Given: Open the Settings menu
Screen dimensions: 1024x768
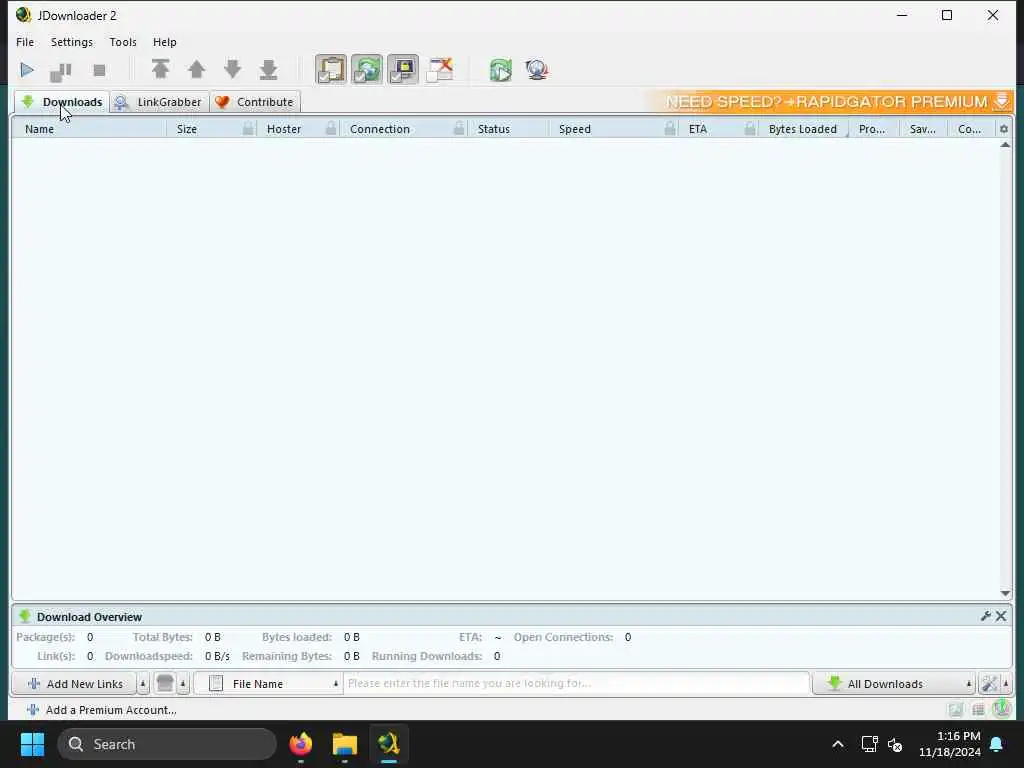Looking at the screenshot, I should (x=72, y=42).
